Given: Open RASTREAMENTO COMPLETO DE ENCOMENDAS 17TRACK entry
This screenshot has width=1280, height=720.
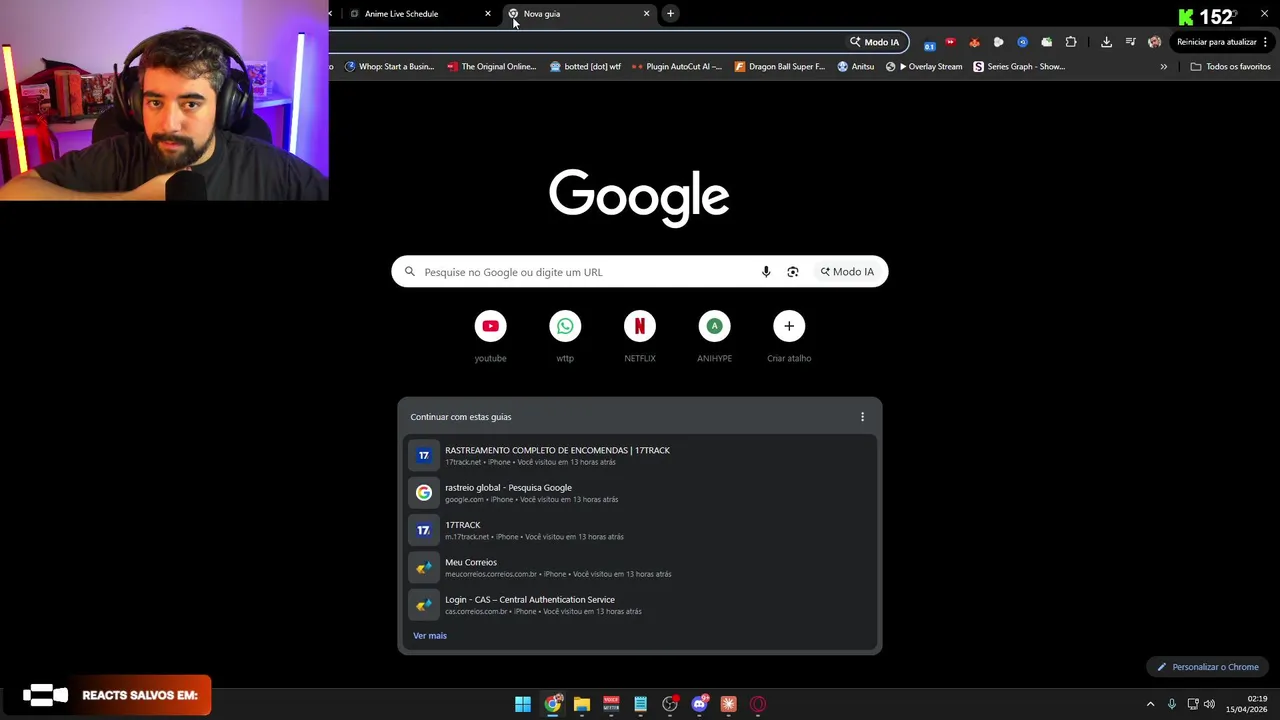Looking at the screenshot, I should [x=640, y=455].
